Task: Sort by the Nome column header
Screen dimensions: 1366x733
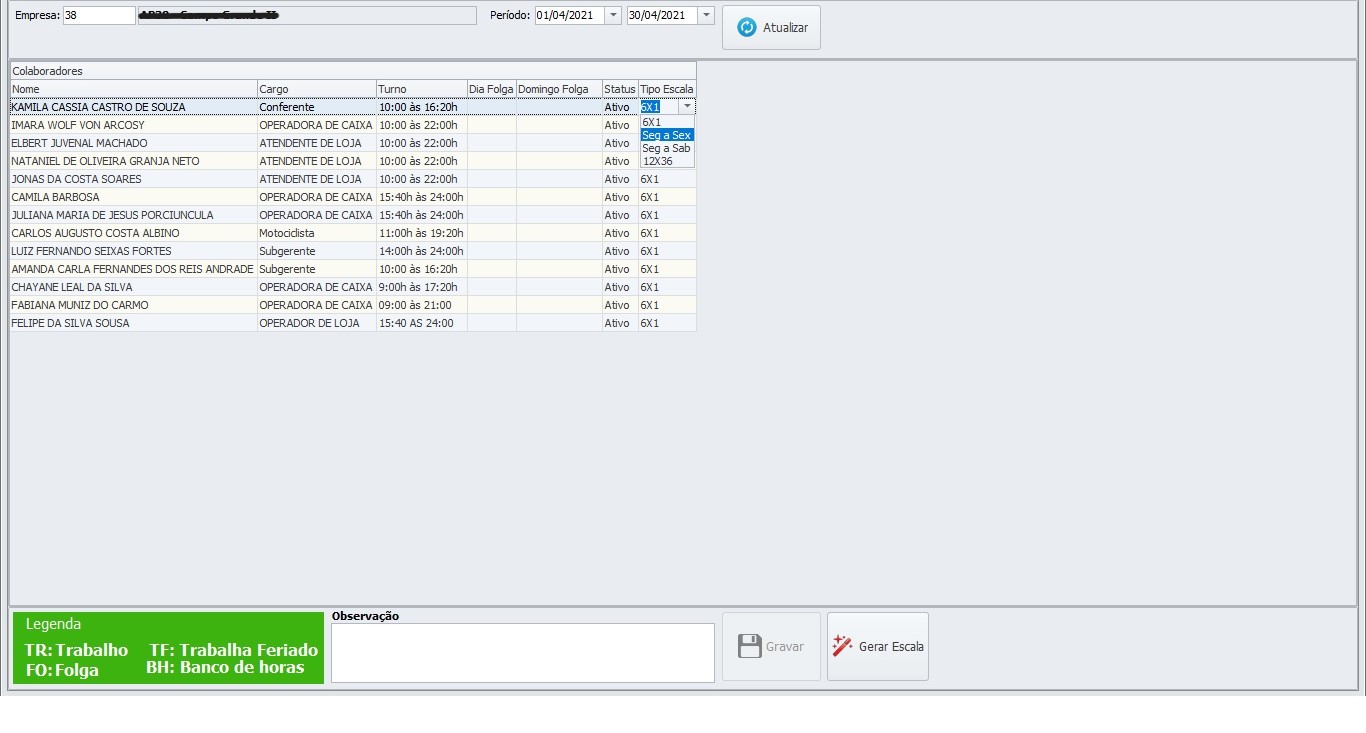Action: tap(133, 89)
